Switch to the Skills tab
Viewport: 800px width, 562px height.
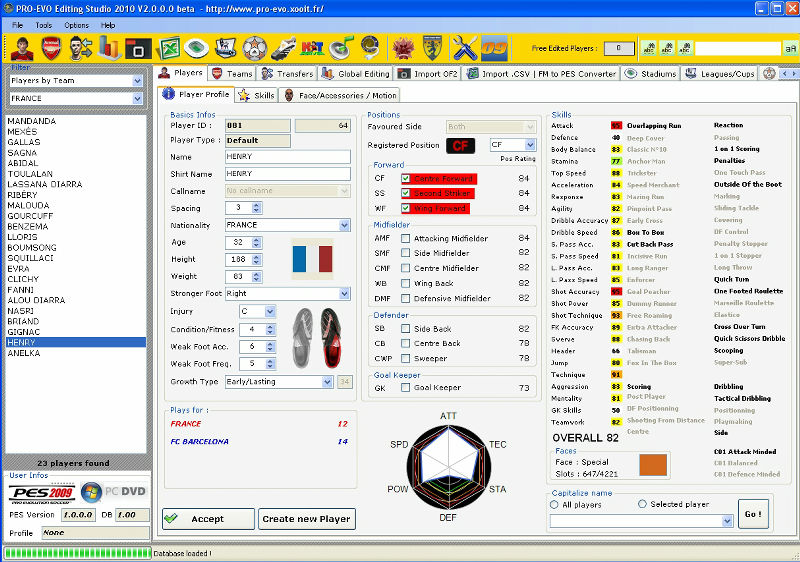click(x=257, y=95)
